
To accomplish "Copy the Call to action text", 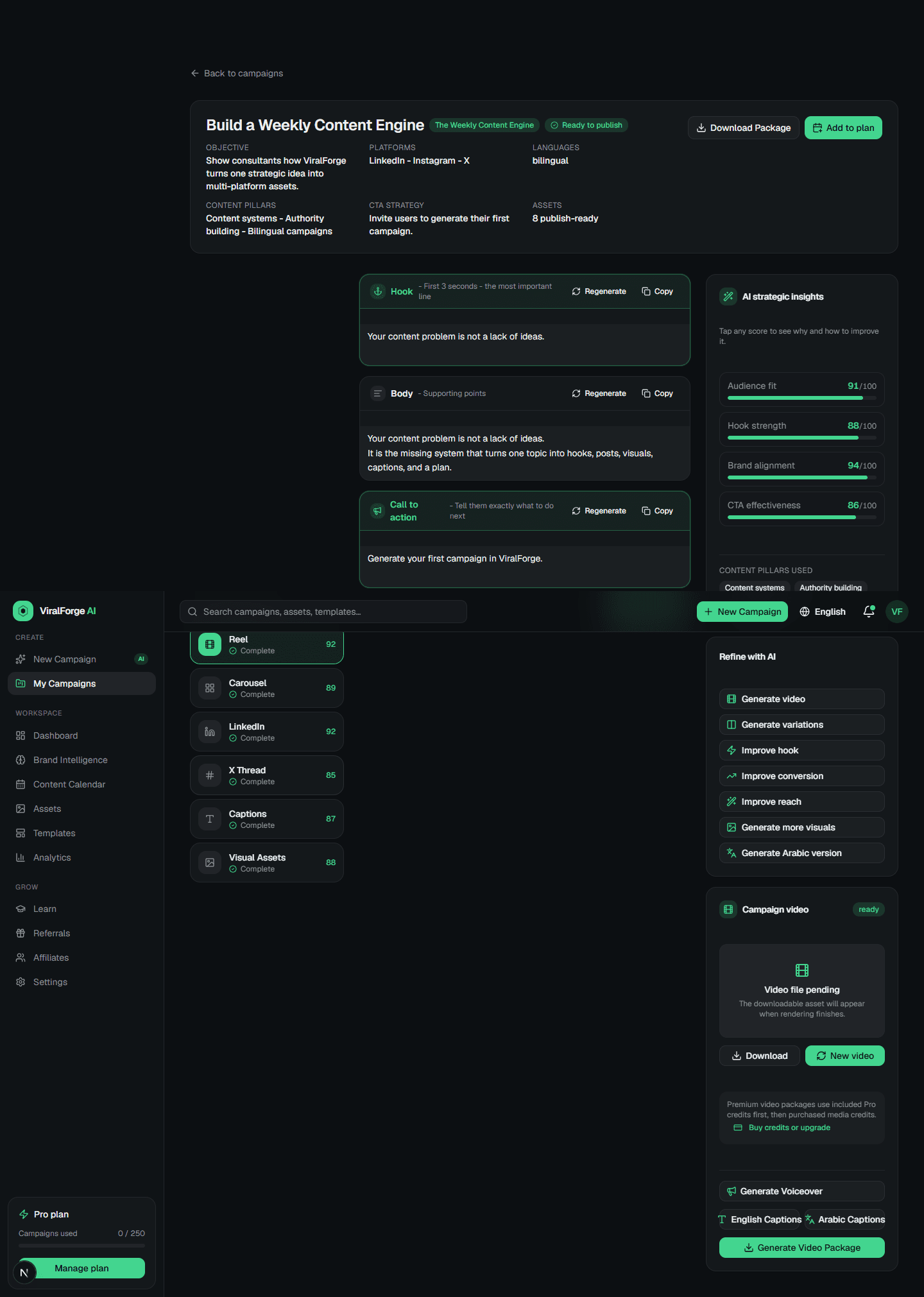I will (x=658, y=511).
